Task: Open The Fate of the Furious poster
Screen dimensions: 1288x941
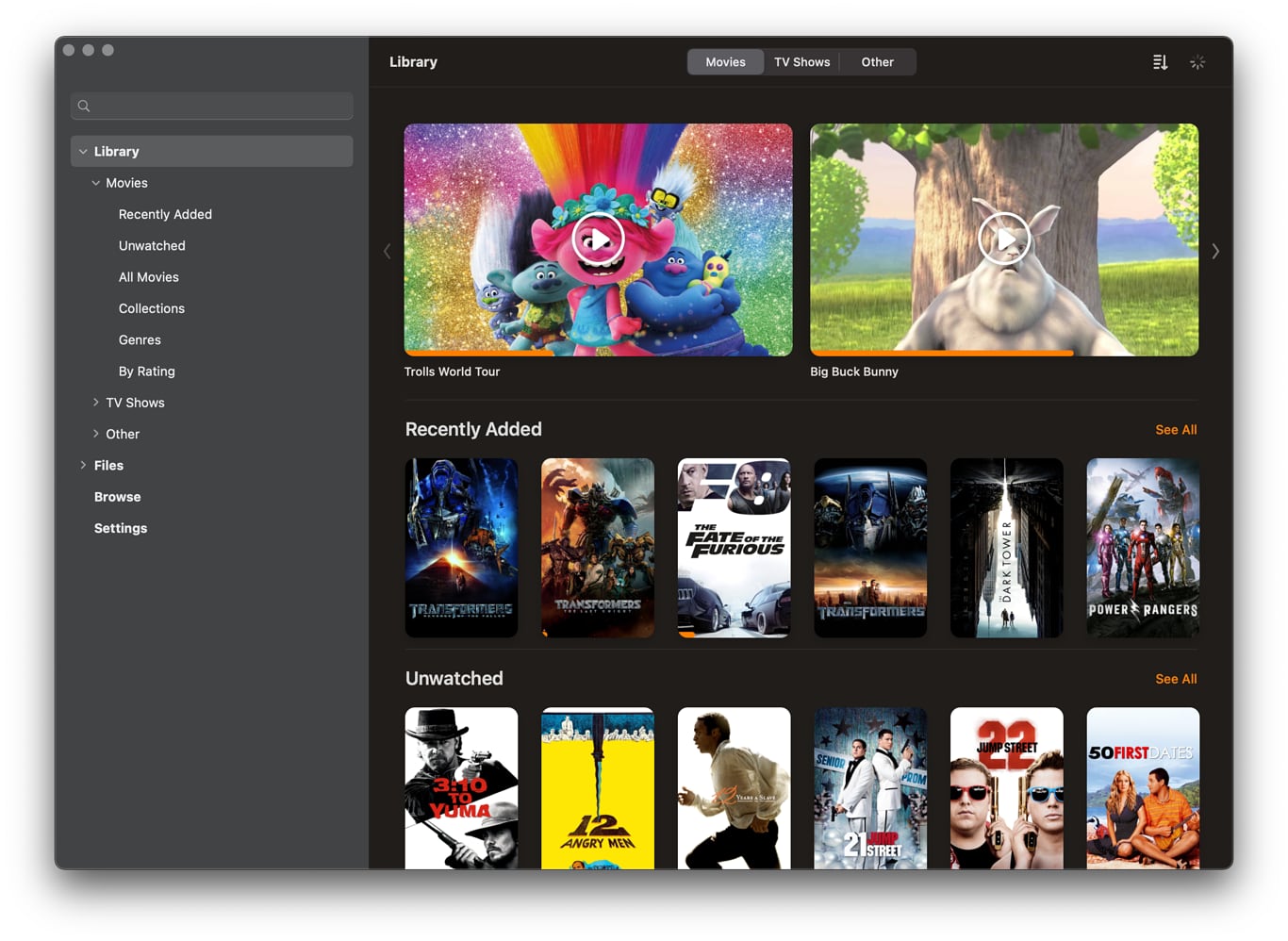Action: [734, 548]
